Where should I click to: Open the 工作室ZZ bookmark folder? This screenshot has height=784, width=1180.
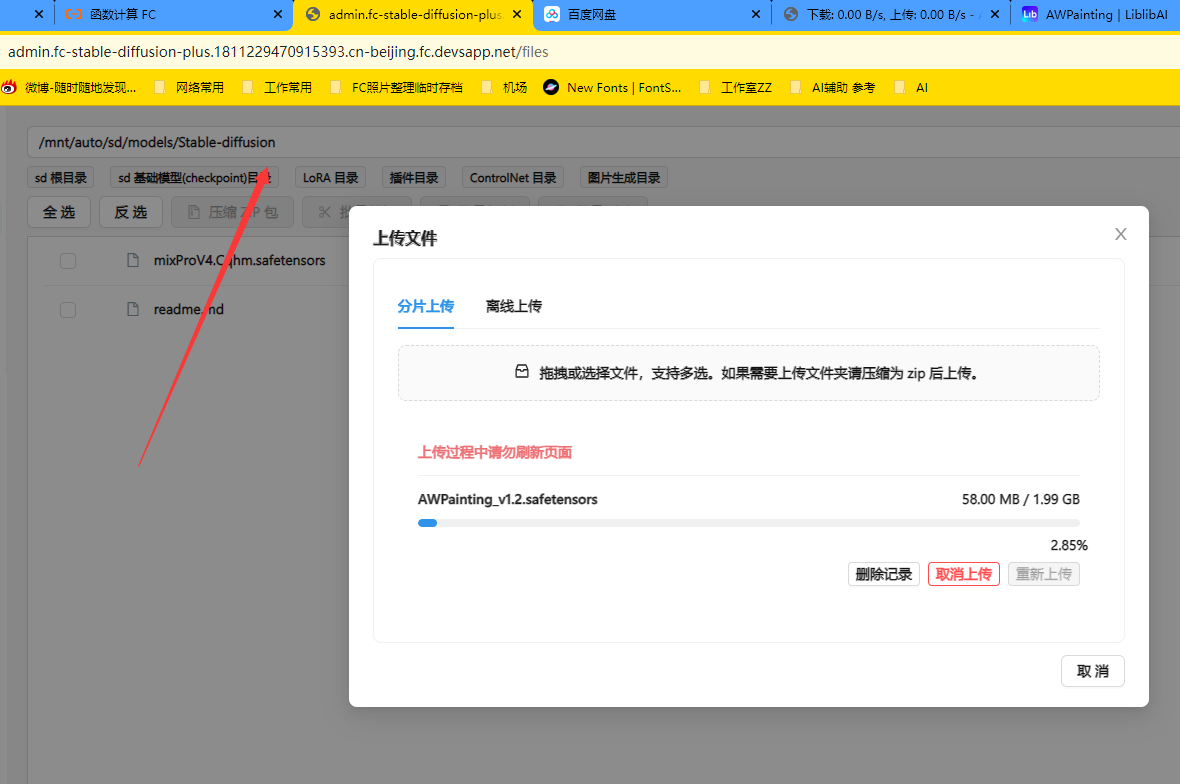[x=736, y=88]
